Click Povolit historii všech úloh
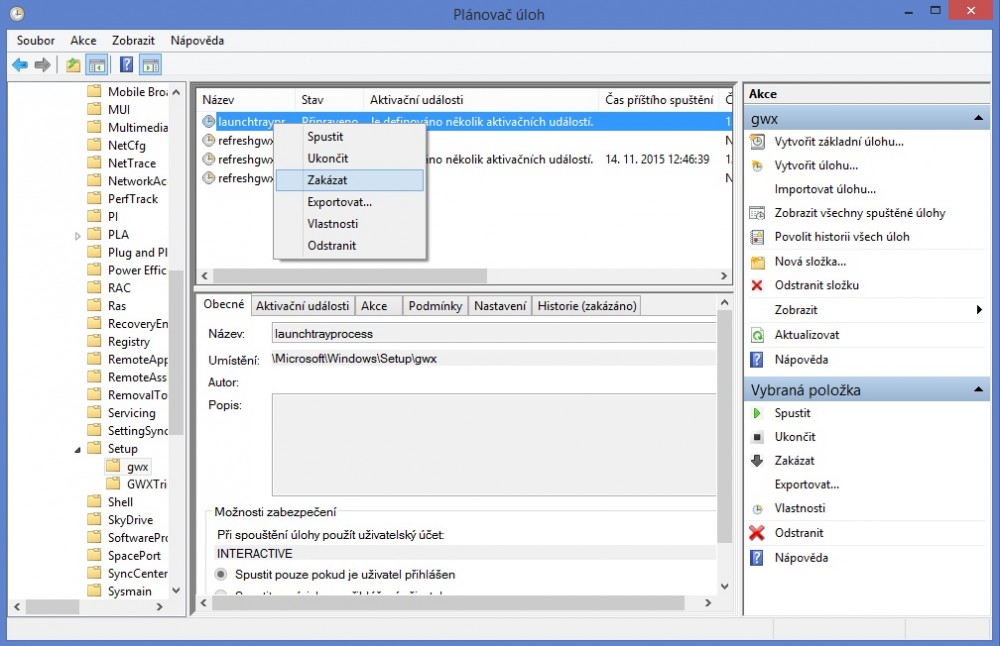1000x646 pixels. pyautogui.click(x=842, y=237)
